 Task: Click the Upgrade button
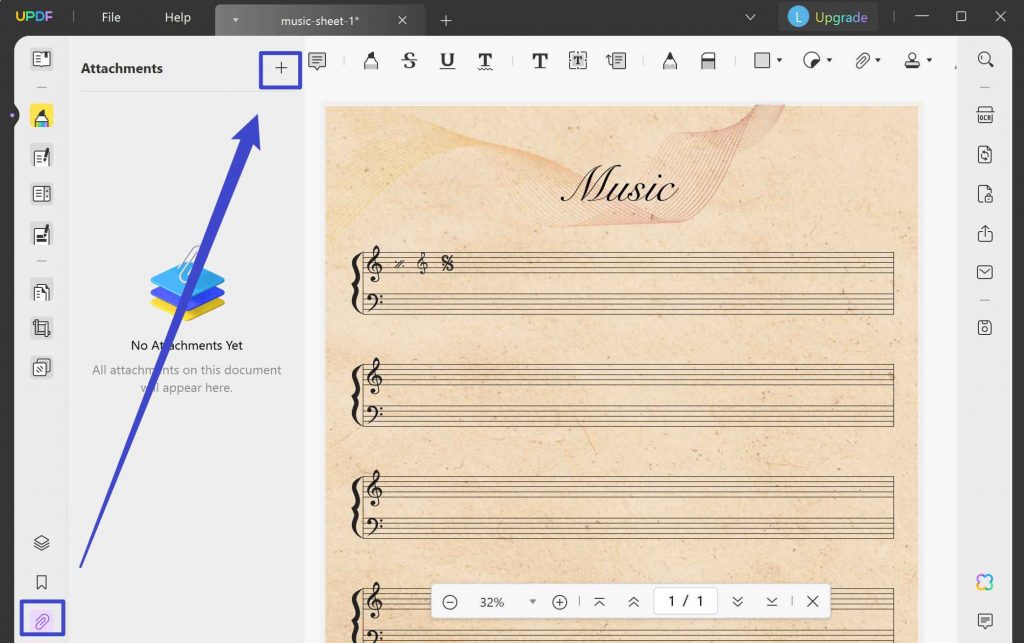[x=828, y=16]
